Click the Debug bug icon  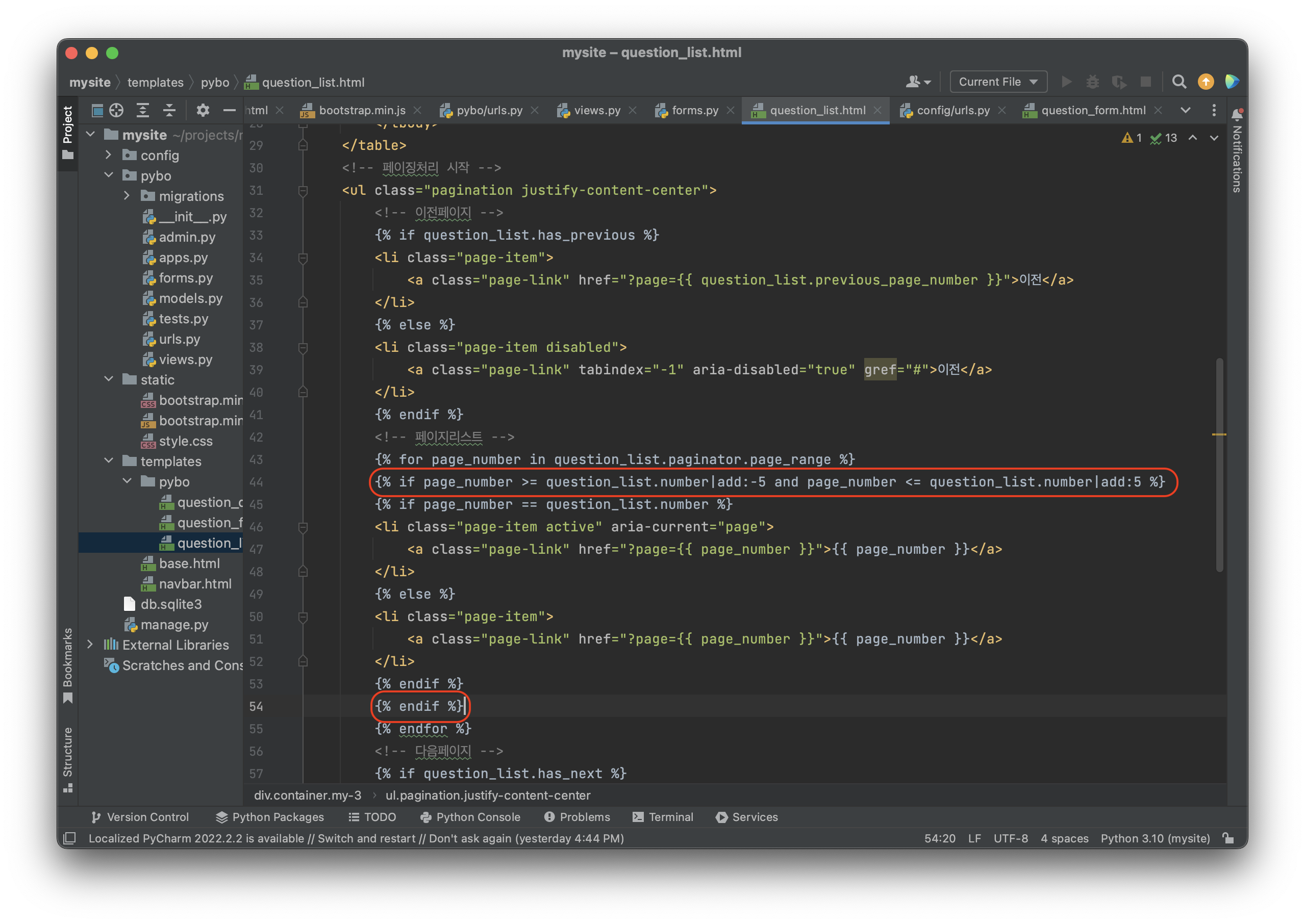point(1092,82)
